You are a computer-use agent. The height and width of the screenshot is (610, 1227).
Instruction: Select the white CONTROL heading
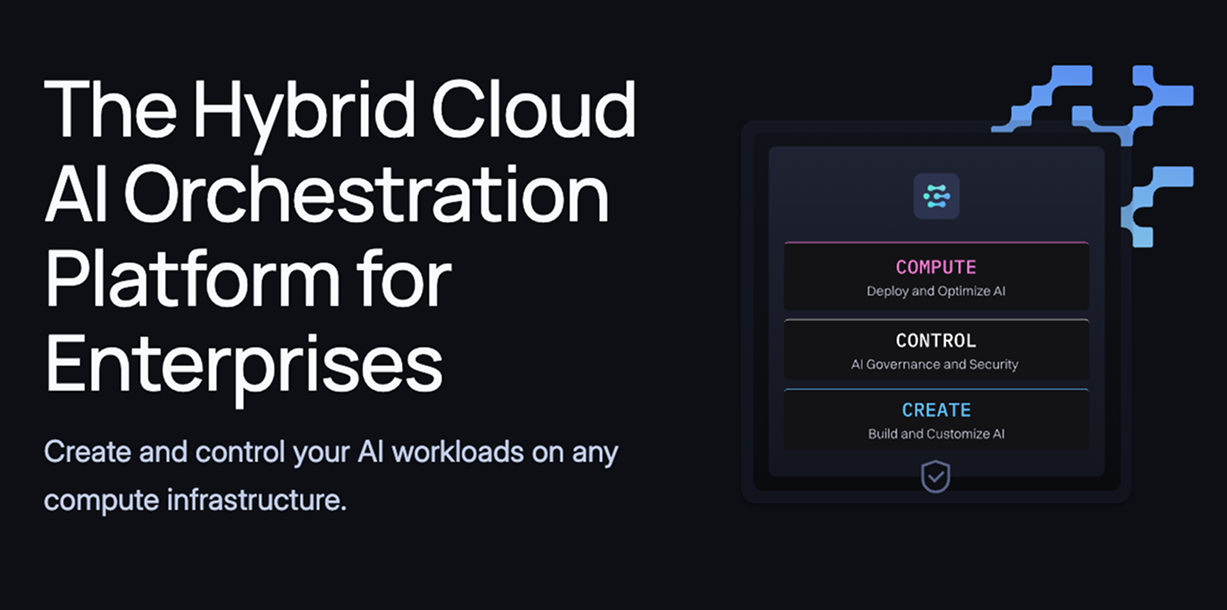[x=936, y=340]
